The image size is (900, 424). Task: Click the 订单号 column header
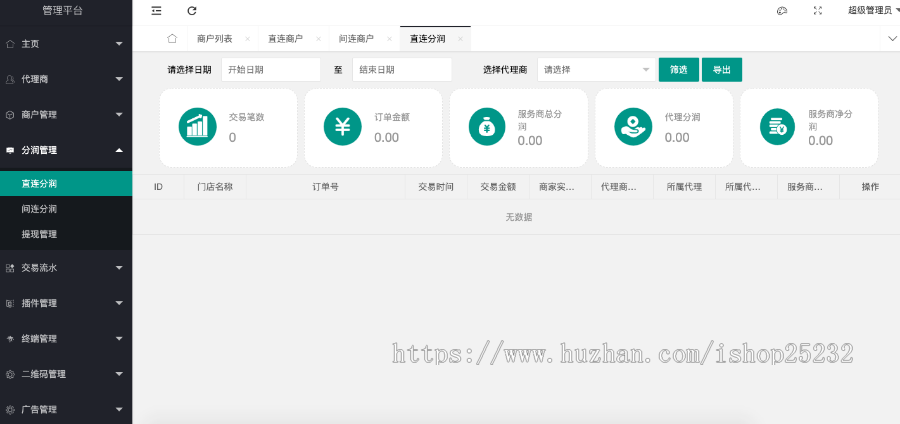(325, 187)
